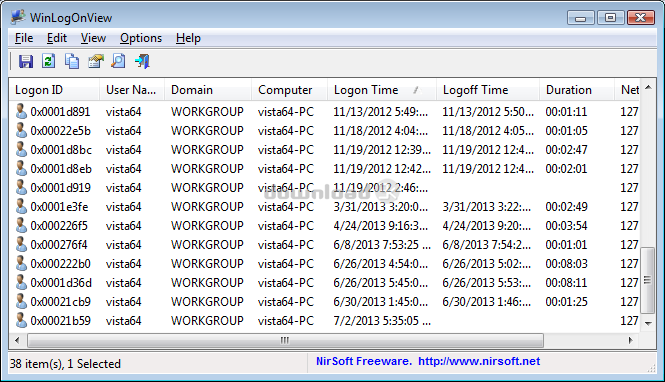665x382 pixels.
Task: Select the user icon for logon 0x00021b59
Action: point(21,321)
